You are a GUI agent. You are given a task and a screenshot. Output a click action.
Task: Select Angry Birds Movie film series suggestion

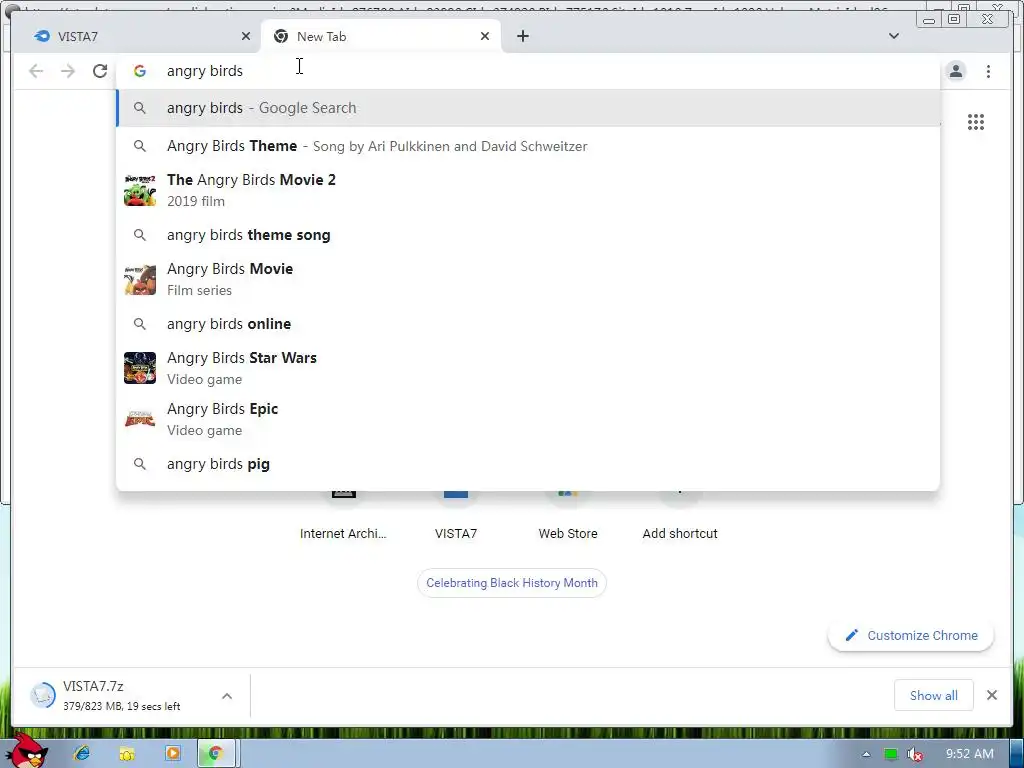pyautogui.click(x=528, y=280)
